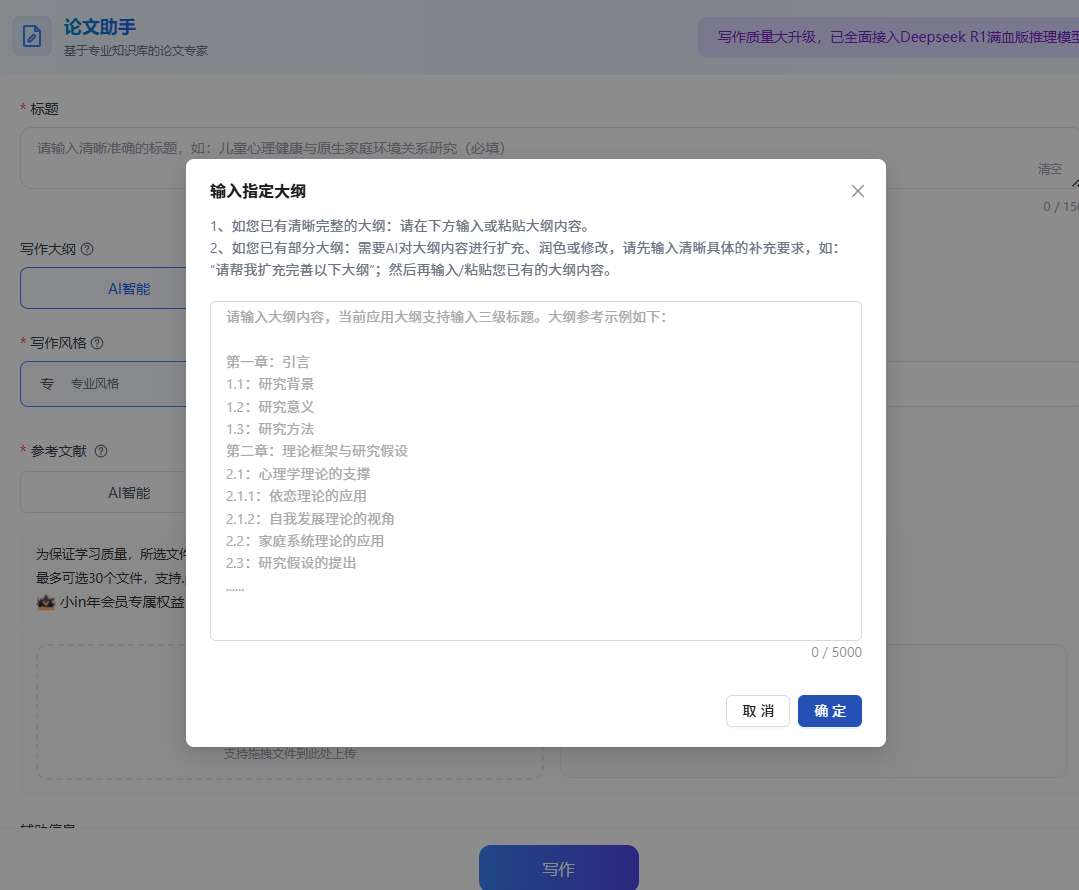1079x890 pixels.
Task: Confirm the outline with the 确定 button
Action: [829, 711]
